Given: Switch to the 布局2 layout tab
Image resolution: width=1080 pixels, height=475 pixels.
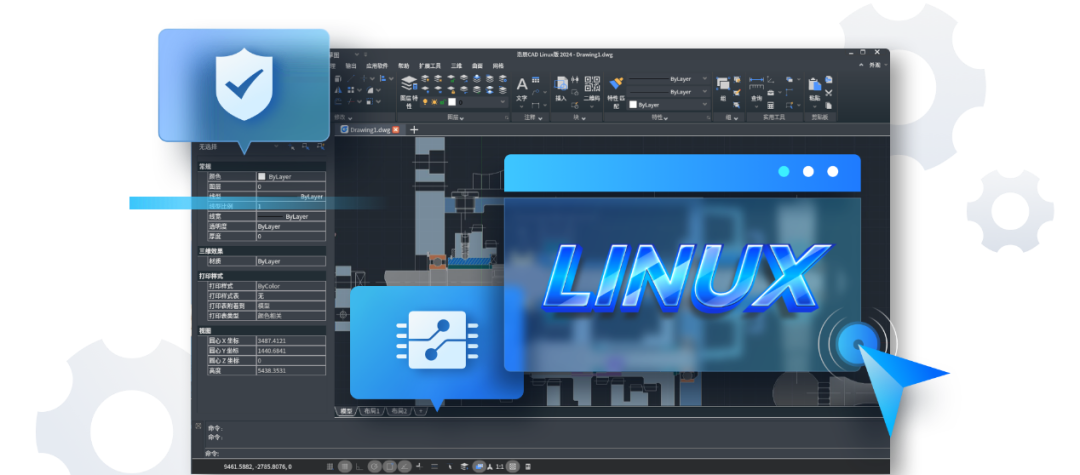Looking at the screenshot, I should click(x=399, y=411).
